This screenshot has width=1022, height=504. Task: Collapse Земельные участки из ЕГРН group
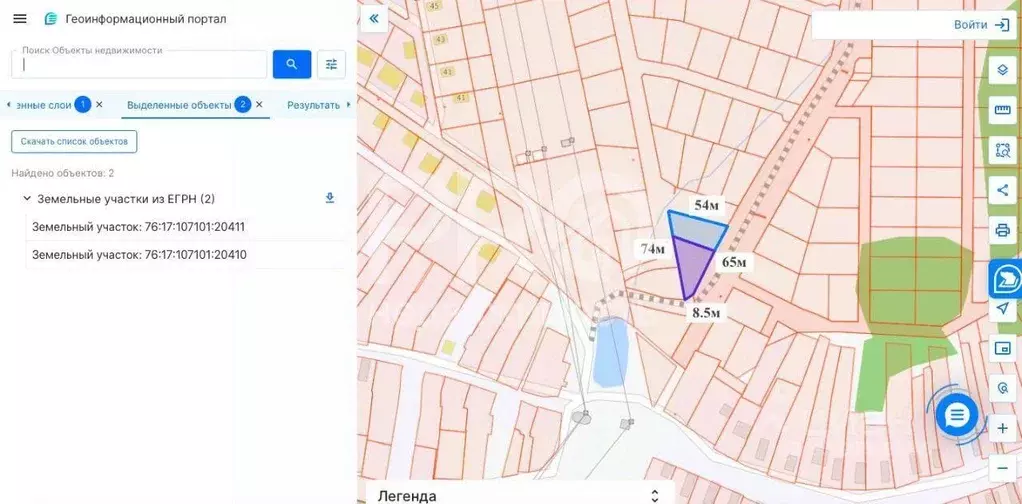point(27,198)
